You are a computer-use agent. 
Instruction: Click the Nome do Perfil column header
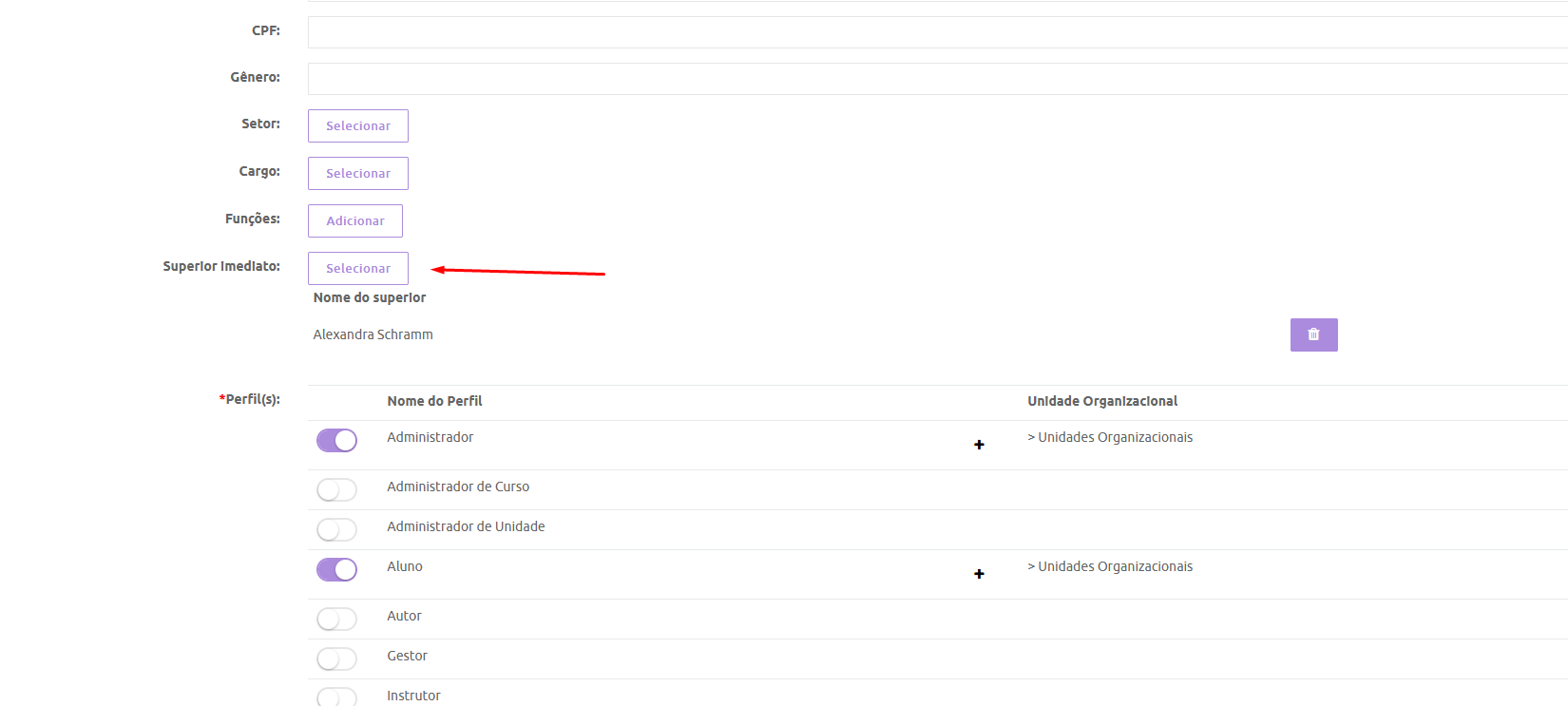434,401
